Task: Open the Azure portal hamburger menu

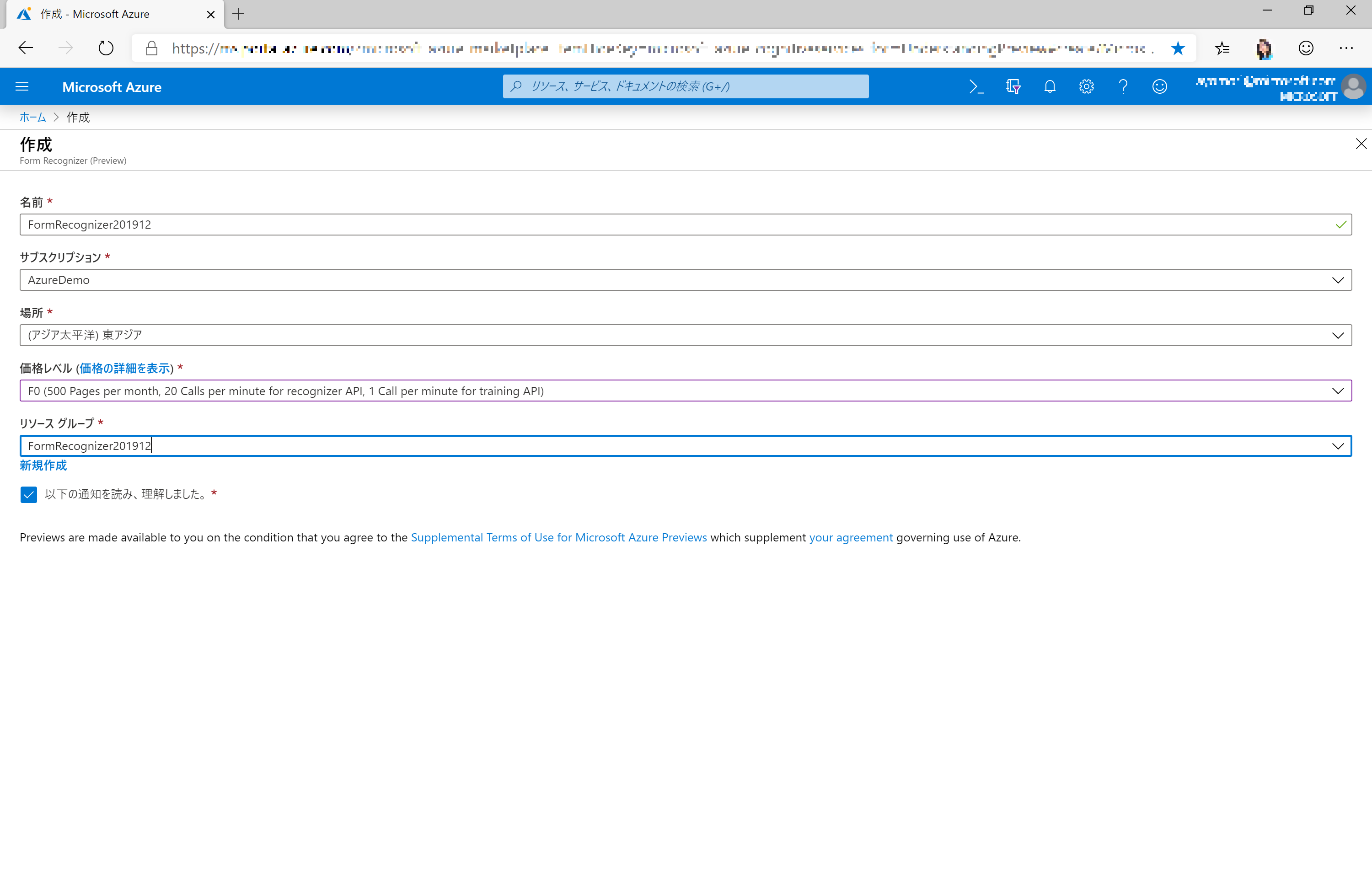Action: [x=21, y=87]
